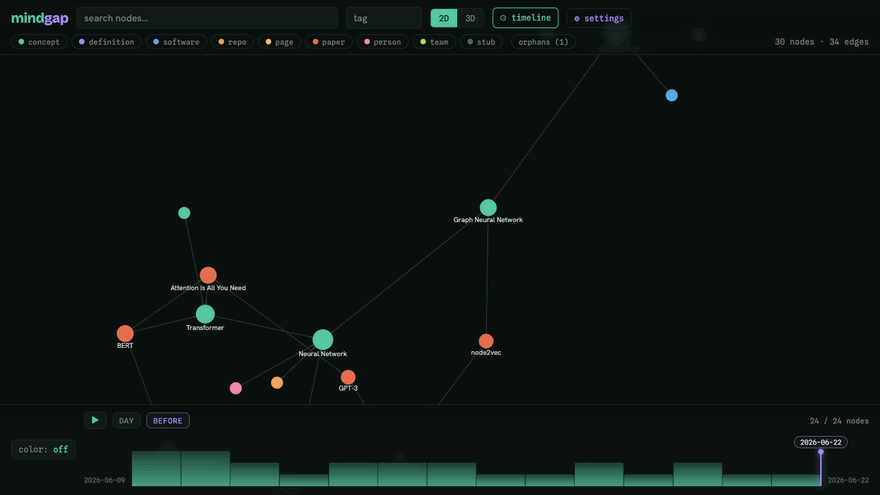Click the second timeline histogram bar

[x=205, y=469]
